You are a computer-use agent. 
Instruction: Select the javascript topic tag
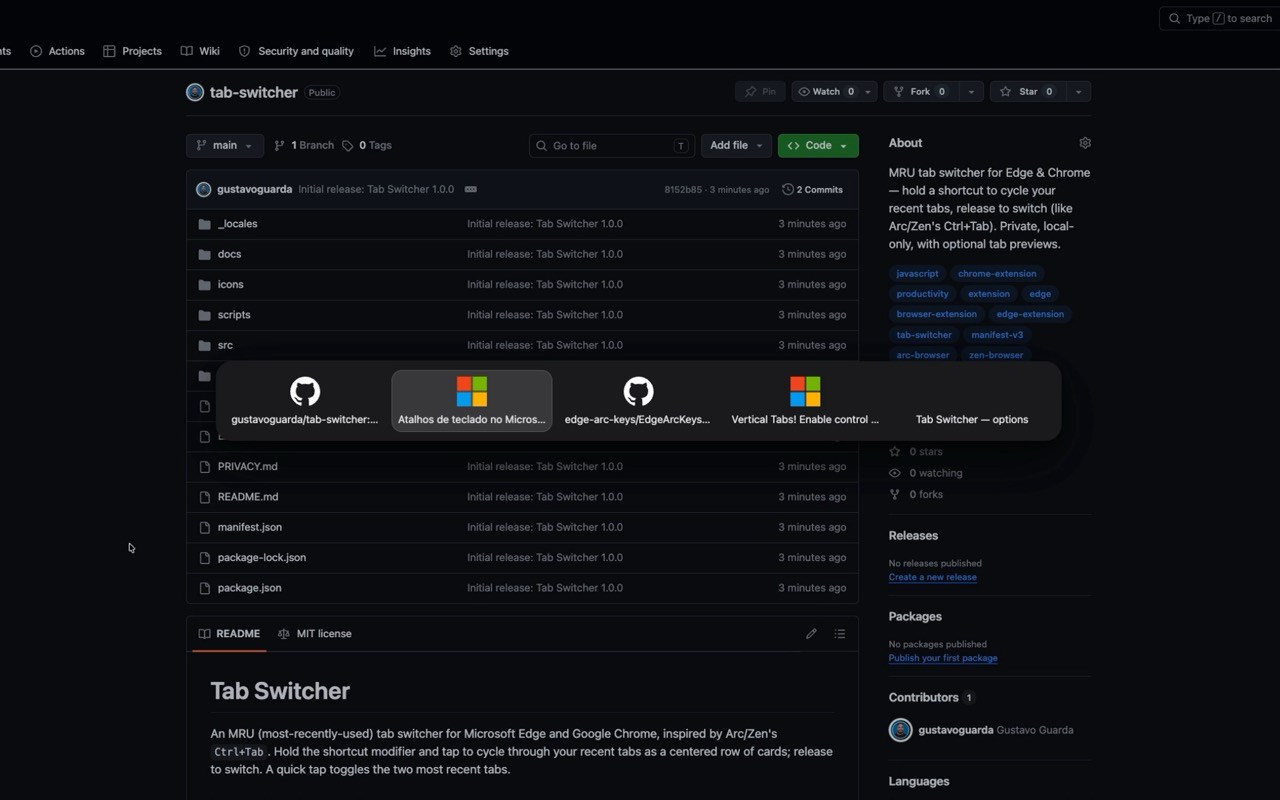pyautogui.click(x=917, y=273)
